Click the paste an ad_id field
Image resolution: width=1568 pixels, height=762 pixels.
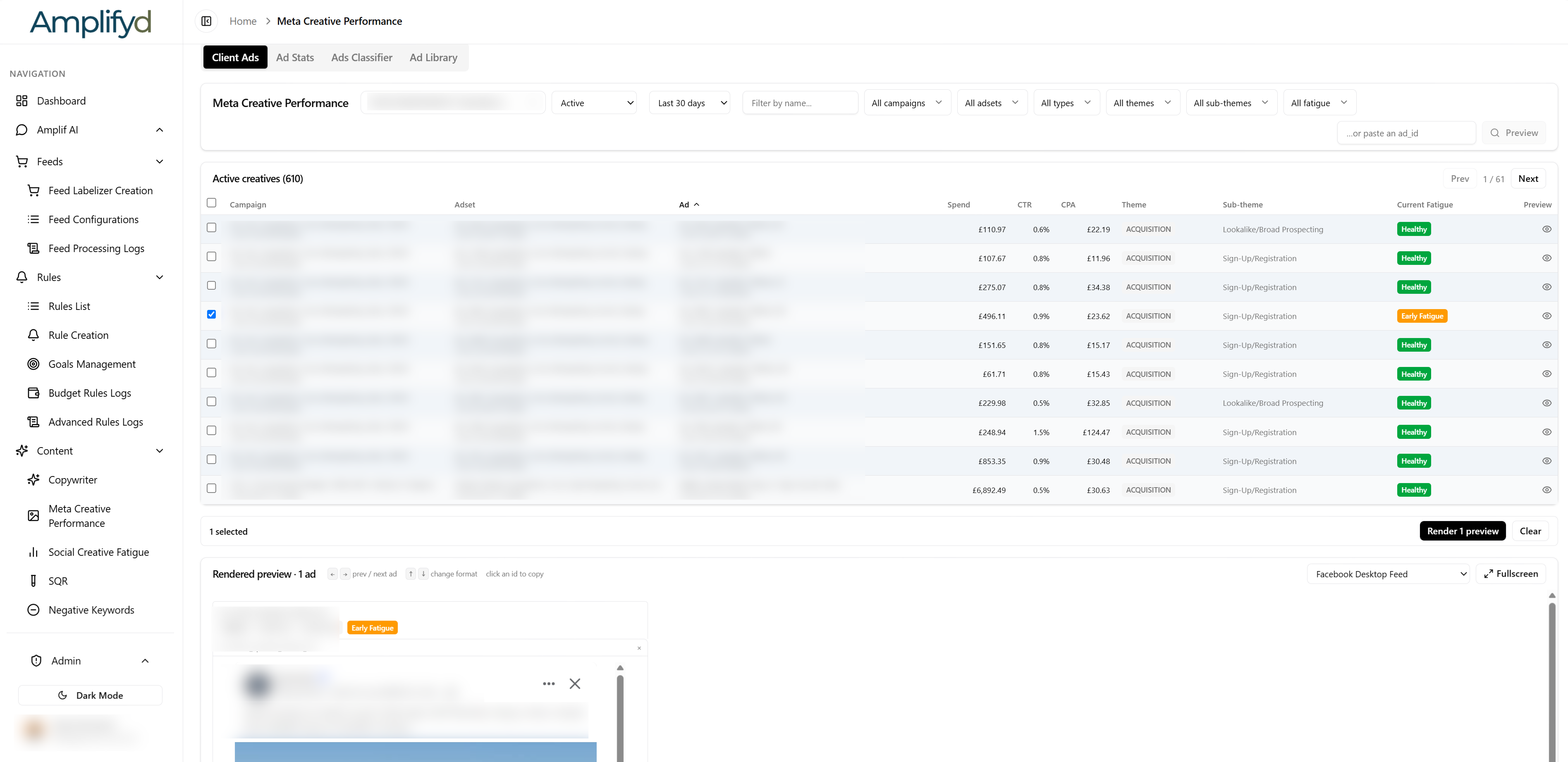[1406, 133]
